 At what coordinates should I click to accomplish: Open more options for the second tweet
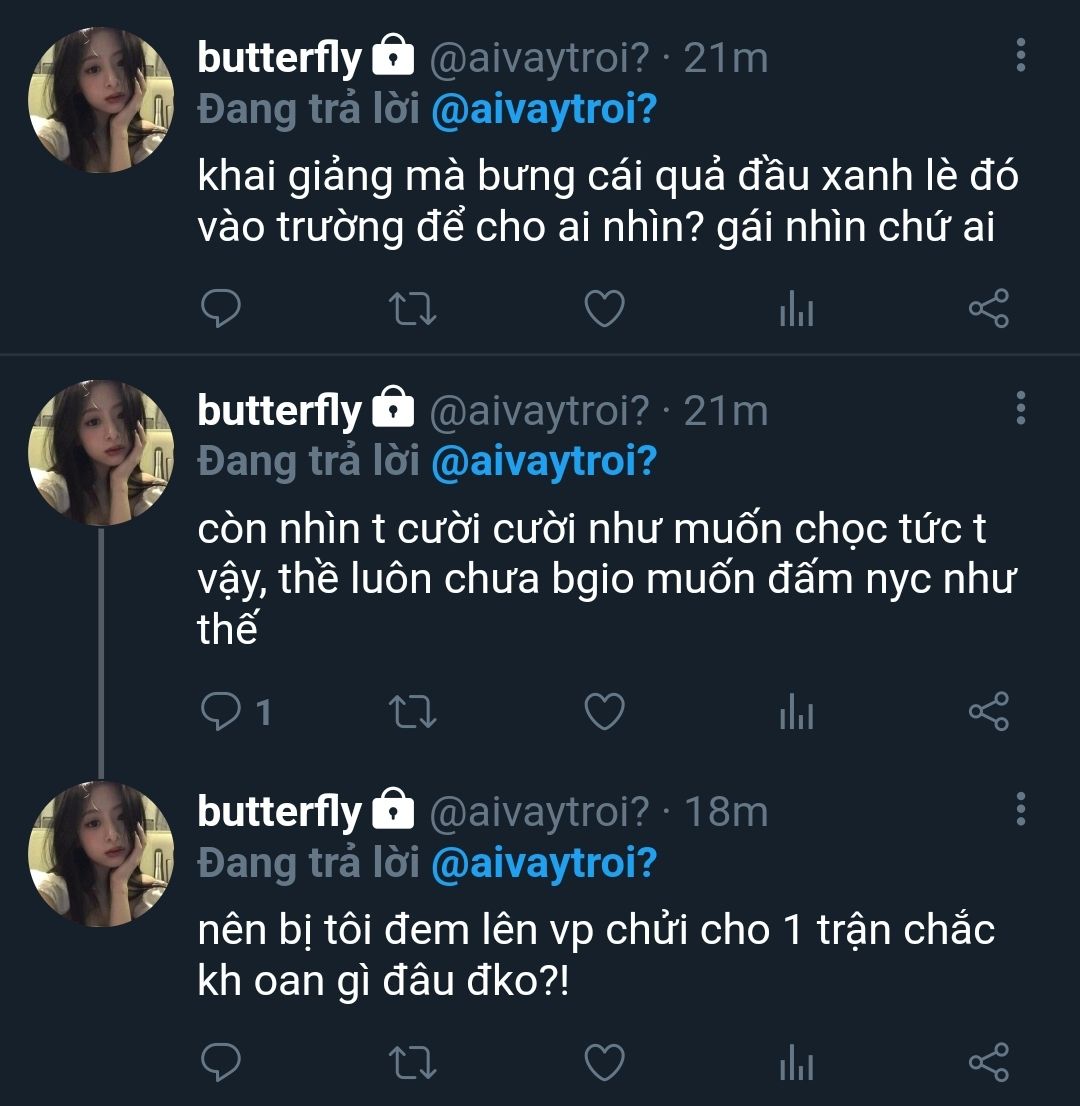tap(1020, 408)
